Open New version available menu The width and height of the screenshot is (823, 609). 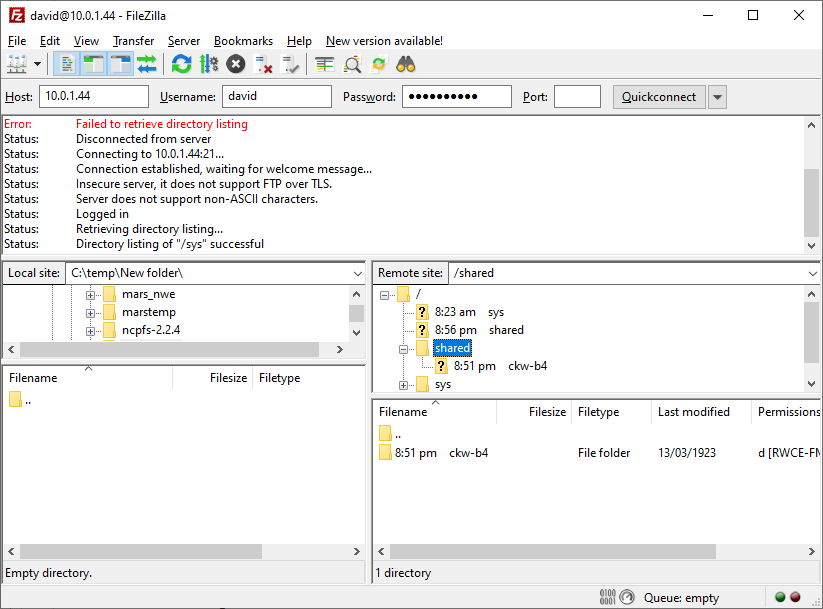pos(384,41)
